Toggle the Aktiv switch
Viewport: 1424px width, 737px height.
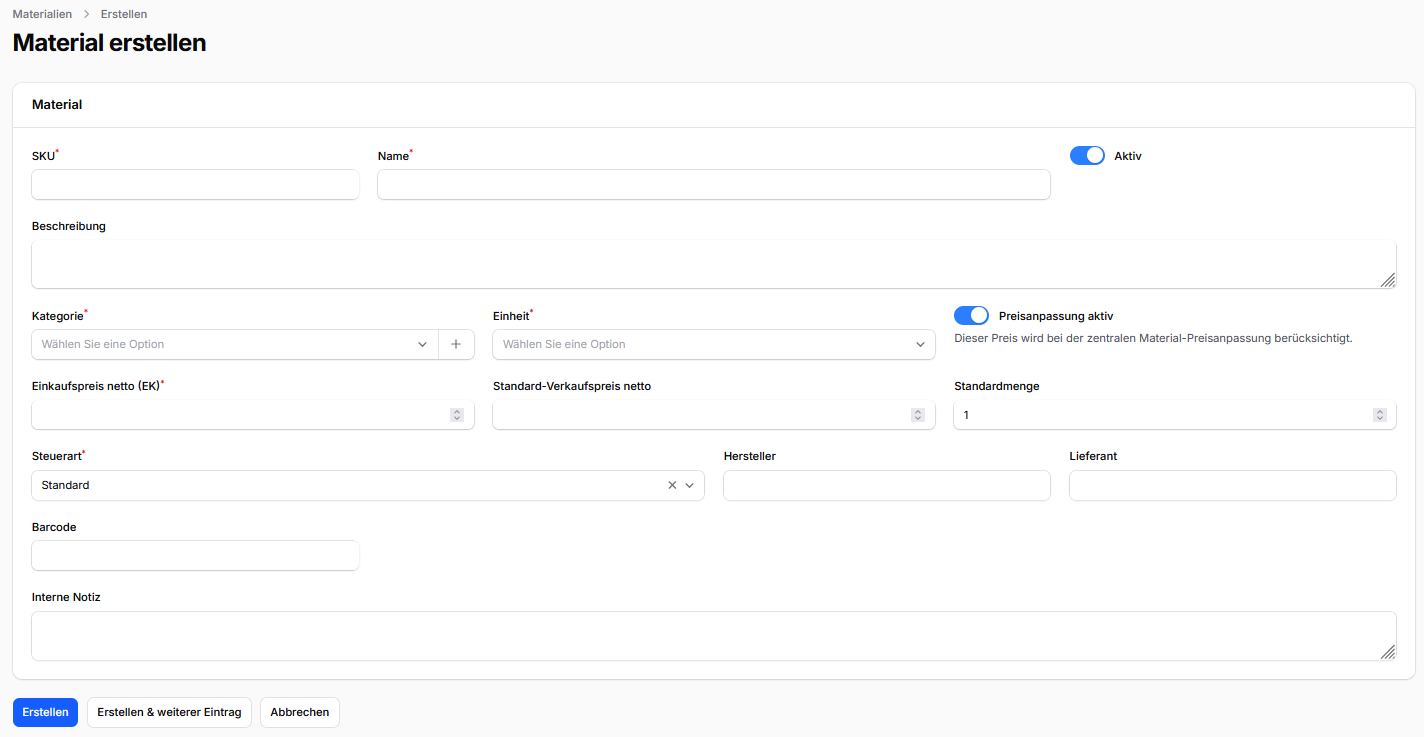click(x=1087, y=156)
